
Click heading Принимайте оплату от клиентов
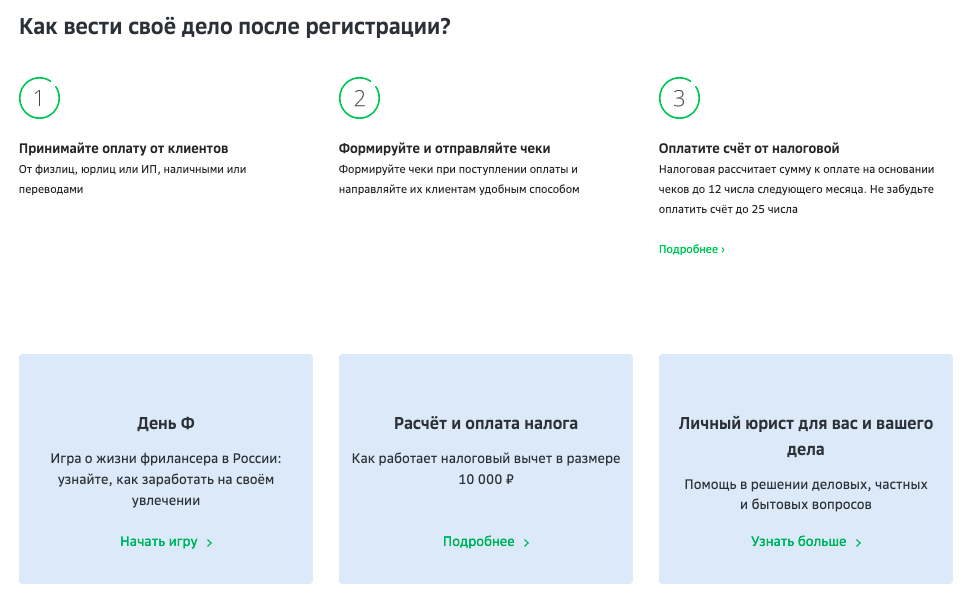click(124, 149)
